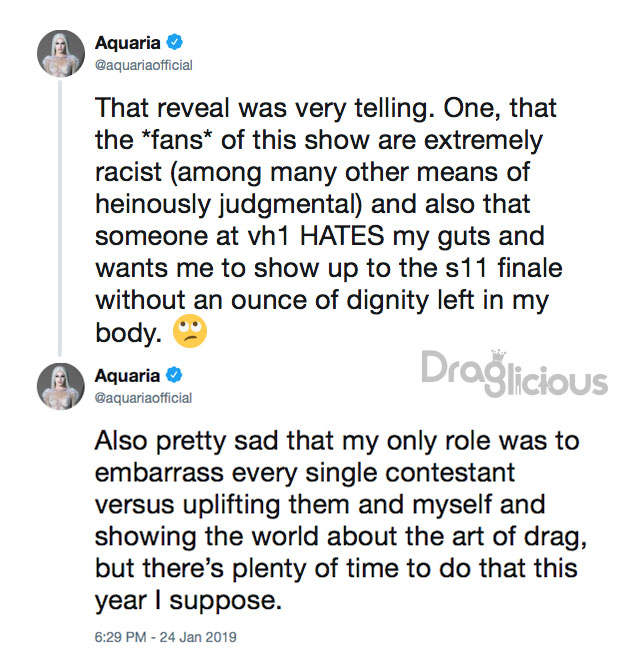Click the @aquariaofficial handle in the first tweet
Image resolution: width=635 pixels, height=659 pixels.
(144, 65)
